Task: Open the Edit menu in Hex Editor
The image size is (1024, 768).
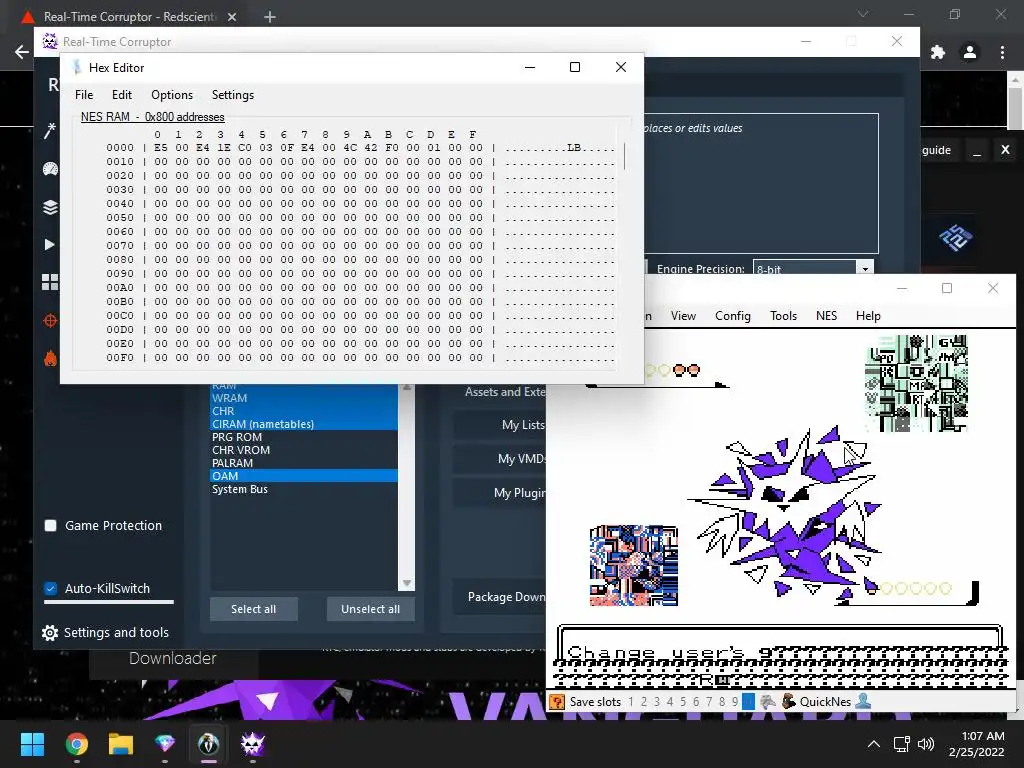Action: click(121, 95)
